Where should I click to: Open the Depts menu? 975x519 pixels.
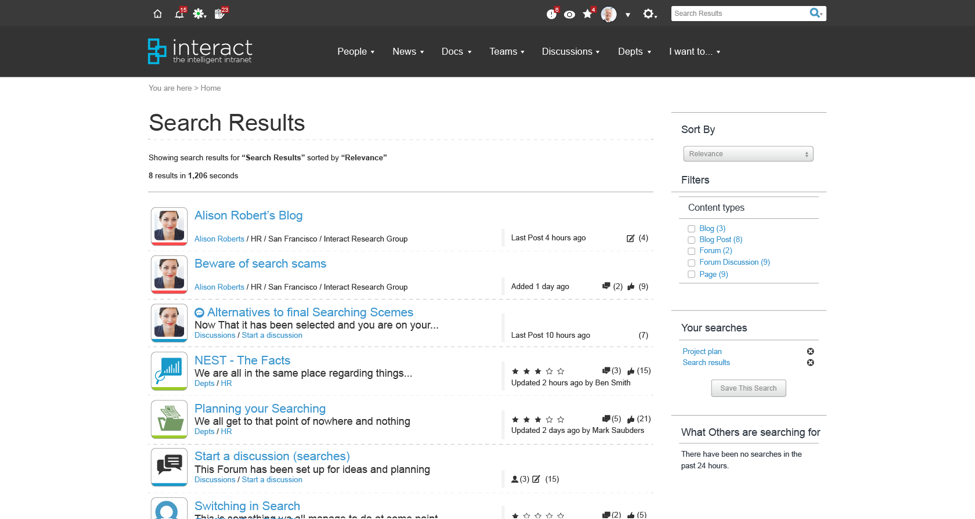(634, 52)
